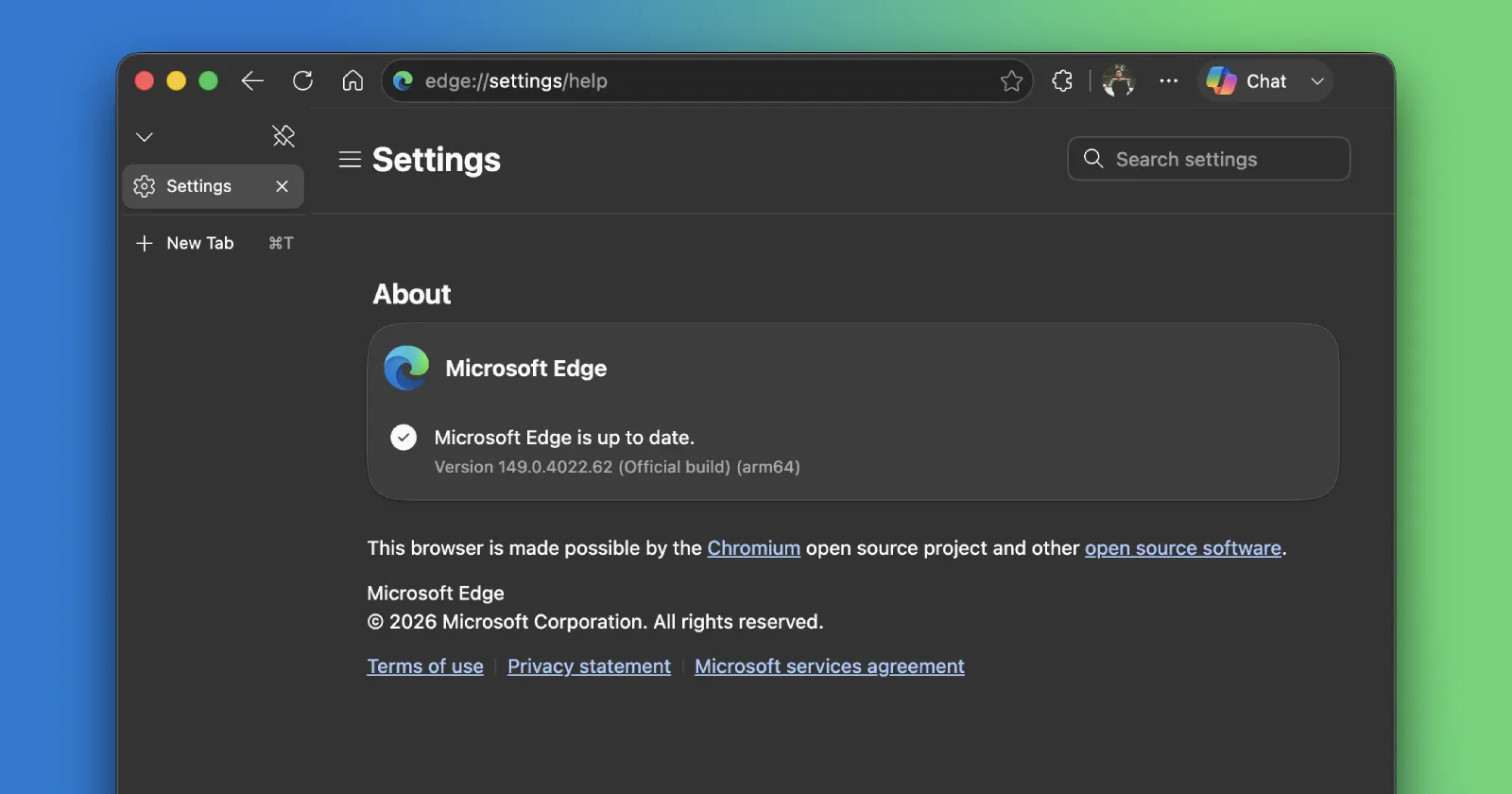Click the address bar URL
This screenshot has height=794, width=1512.
pos(516,81)
